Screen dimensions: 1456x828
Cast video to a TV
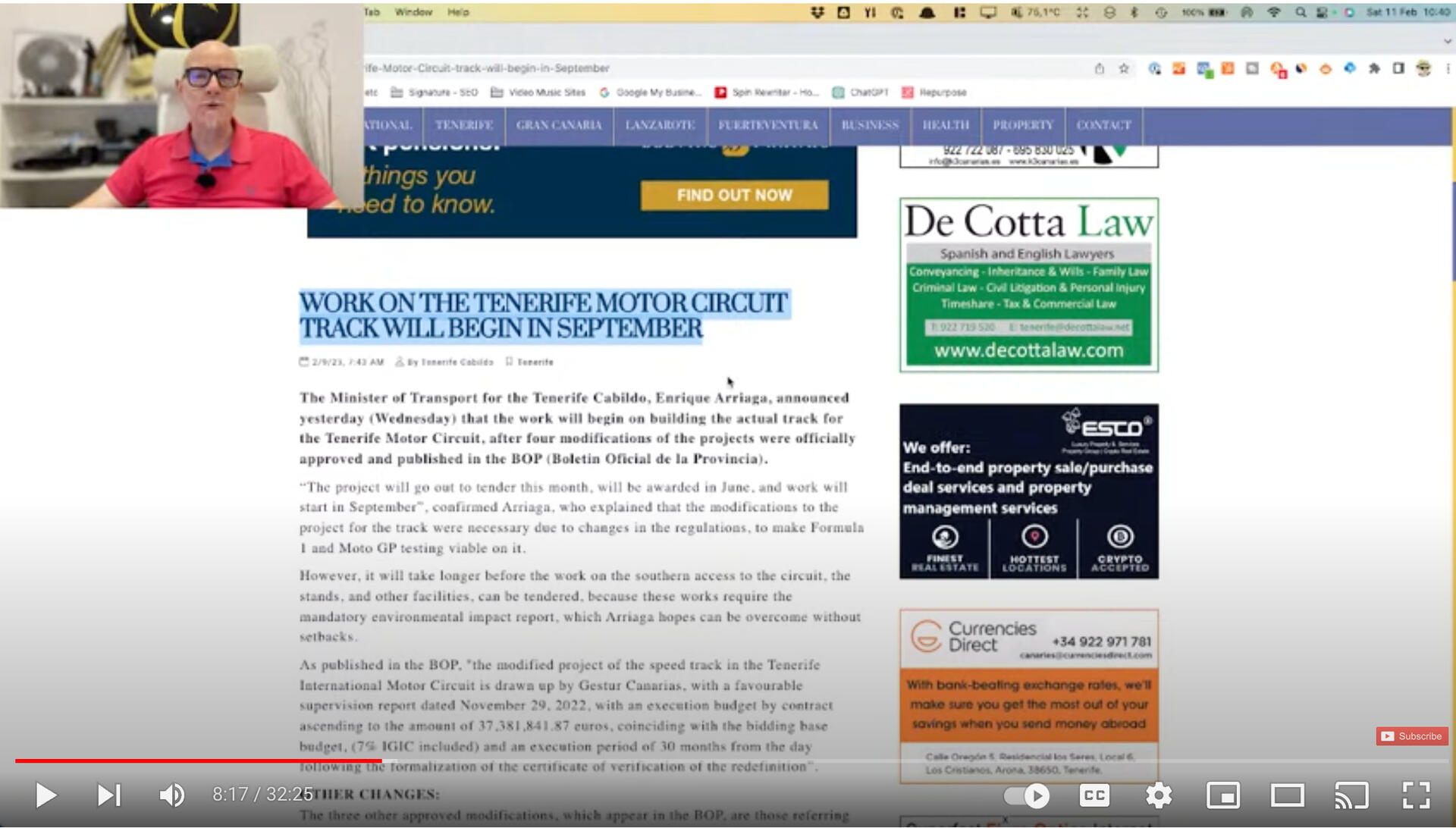[1351, 795]
